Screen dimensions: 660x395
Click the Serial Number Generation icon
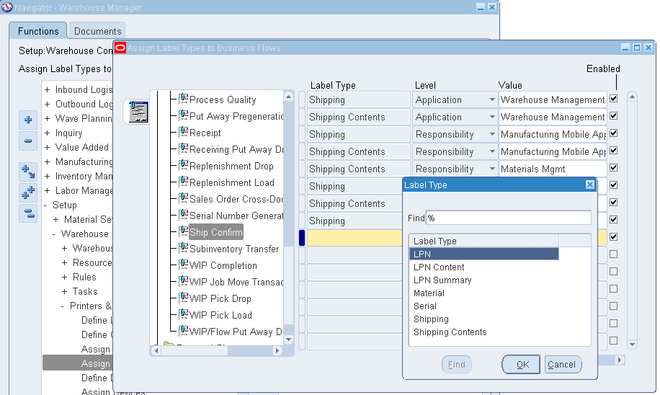(183, 215)
